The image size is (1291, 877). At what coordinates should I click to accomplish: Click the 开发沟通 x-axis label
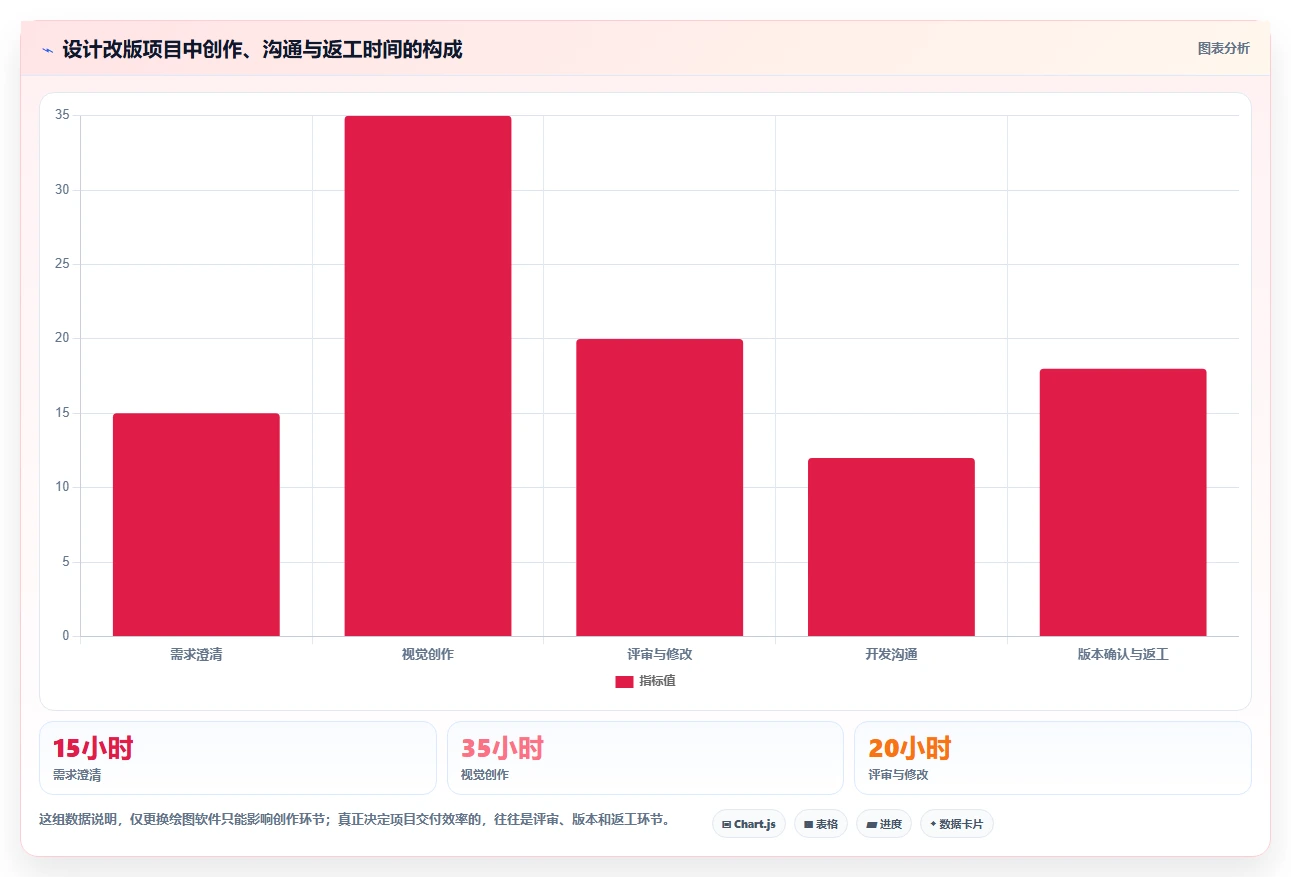coord(891,655)
